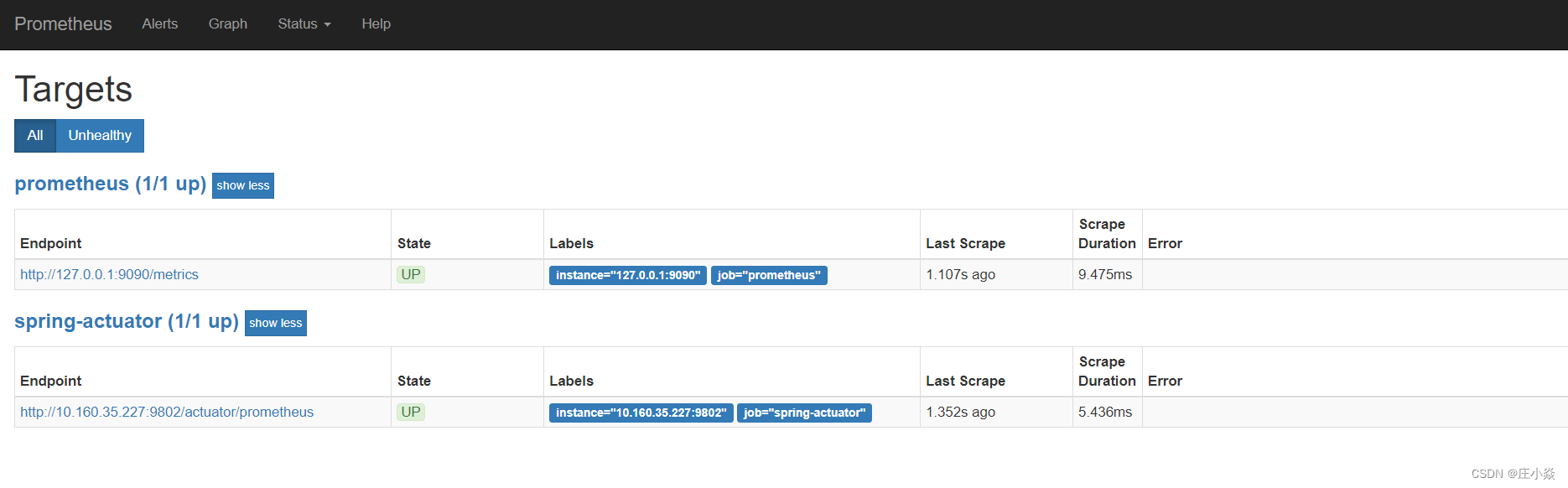This screenshot has width=1568, height=488.
Task: Click Endpoint header in prometheus table
Action: tap(51, 243)
